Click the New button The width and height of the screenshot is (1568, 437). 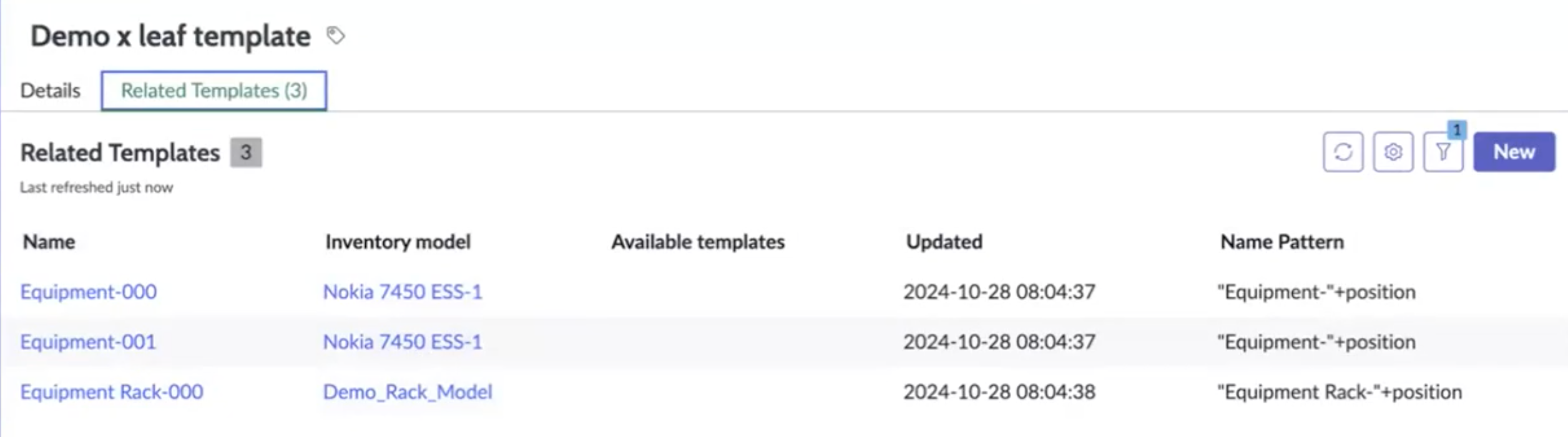tap(1514, 152)
